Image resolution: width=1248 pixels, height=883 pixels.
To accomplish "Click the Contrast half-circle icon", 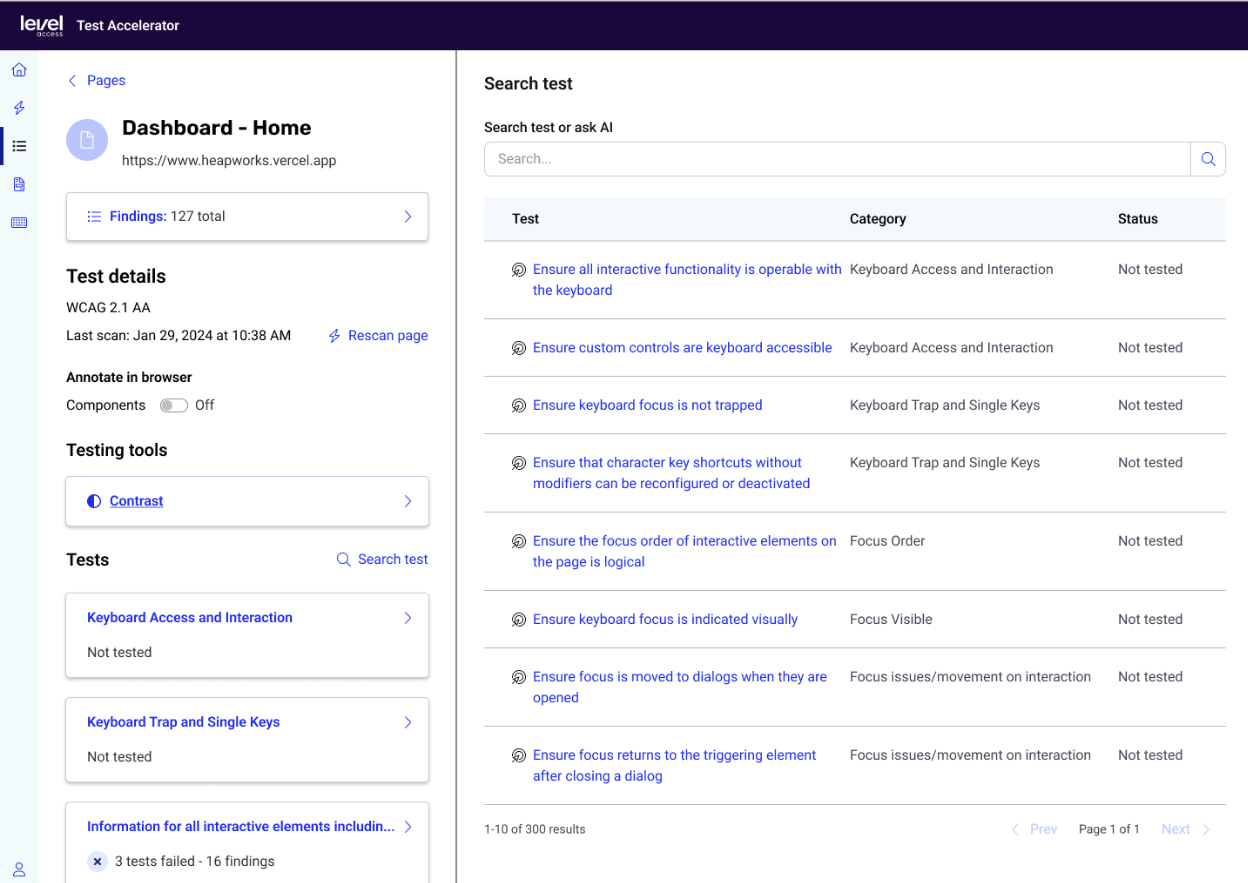I will [94, 501].
